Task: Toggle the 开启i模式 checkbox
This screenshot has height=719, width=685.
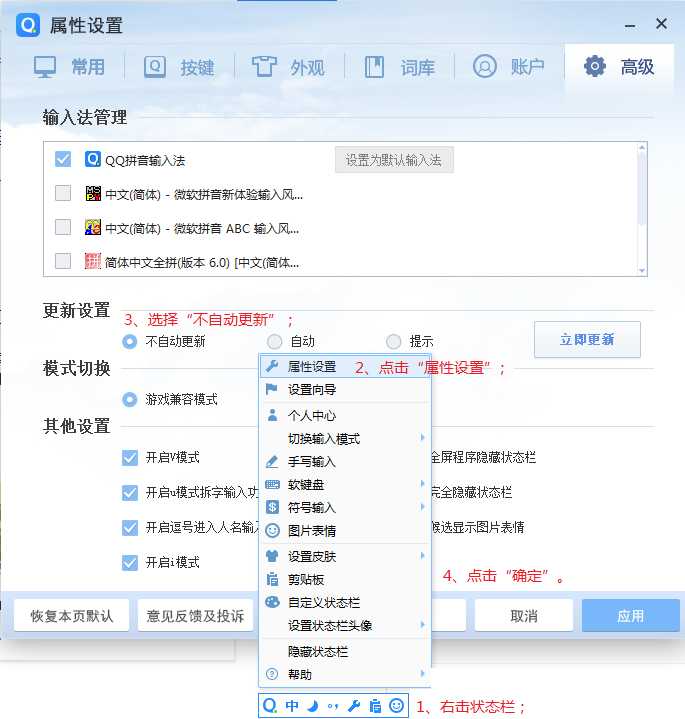Action: [130, 563]
